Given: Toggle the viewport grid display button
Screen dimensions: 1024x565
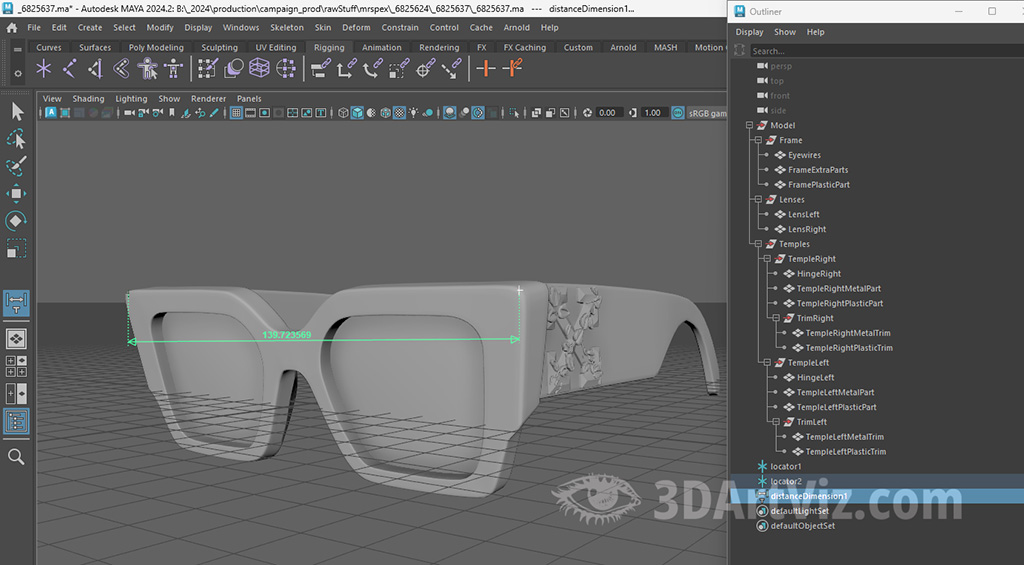Looking at the screenshot, I should click(x=237, y=113).
